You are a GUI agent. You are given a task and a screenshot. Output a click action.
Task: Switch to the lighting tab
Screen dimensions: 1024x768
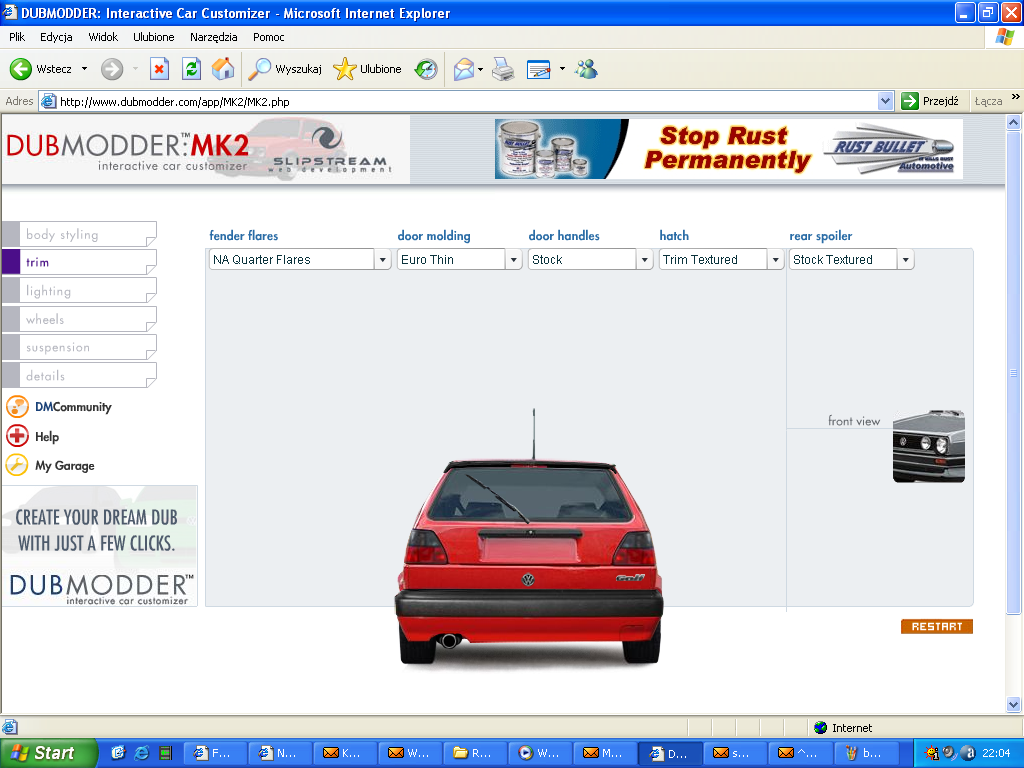pyautogui.click(x=80, y=291)
